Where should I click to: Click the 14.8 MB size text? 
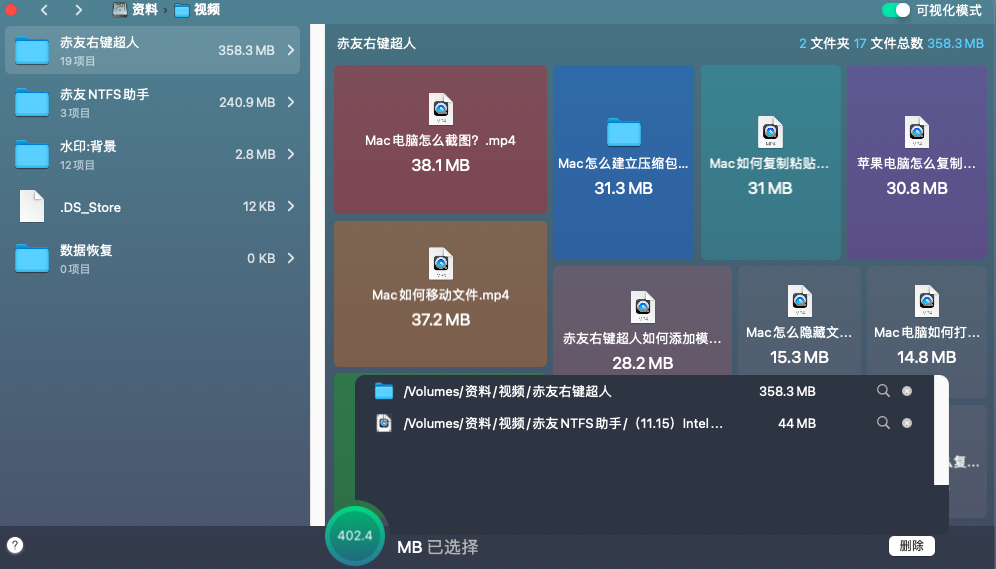[x=927, y=358]
